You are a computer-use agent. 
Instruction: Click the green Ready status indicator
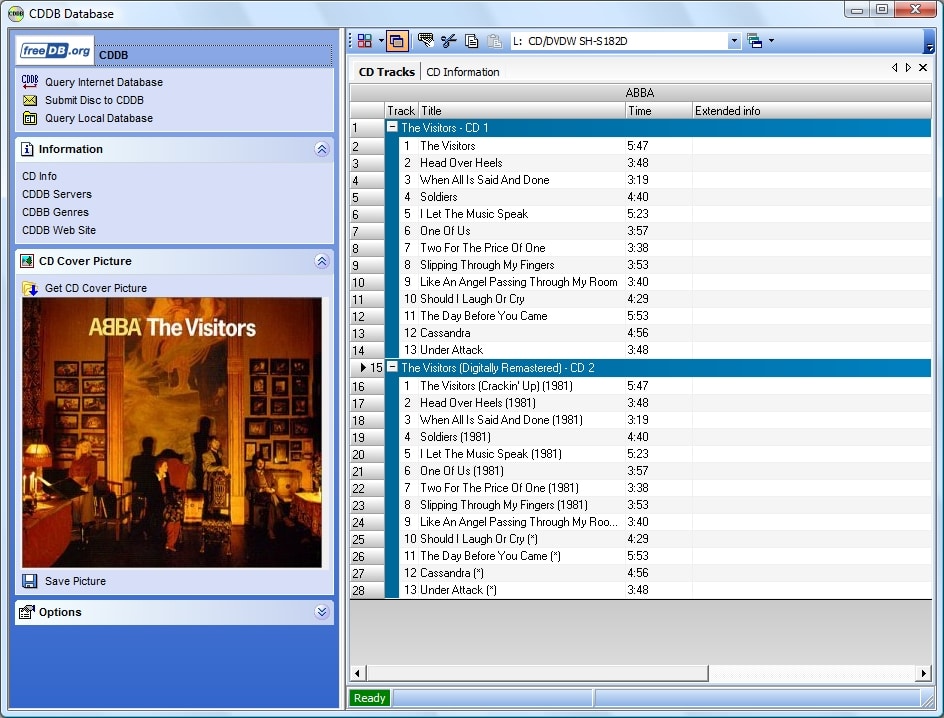(x=370, y=698)
